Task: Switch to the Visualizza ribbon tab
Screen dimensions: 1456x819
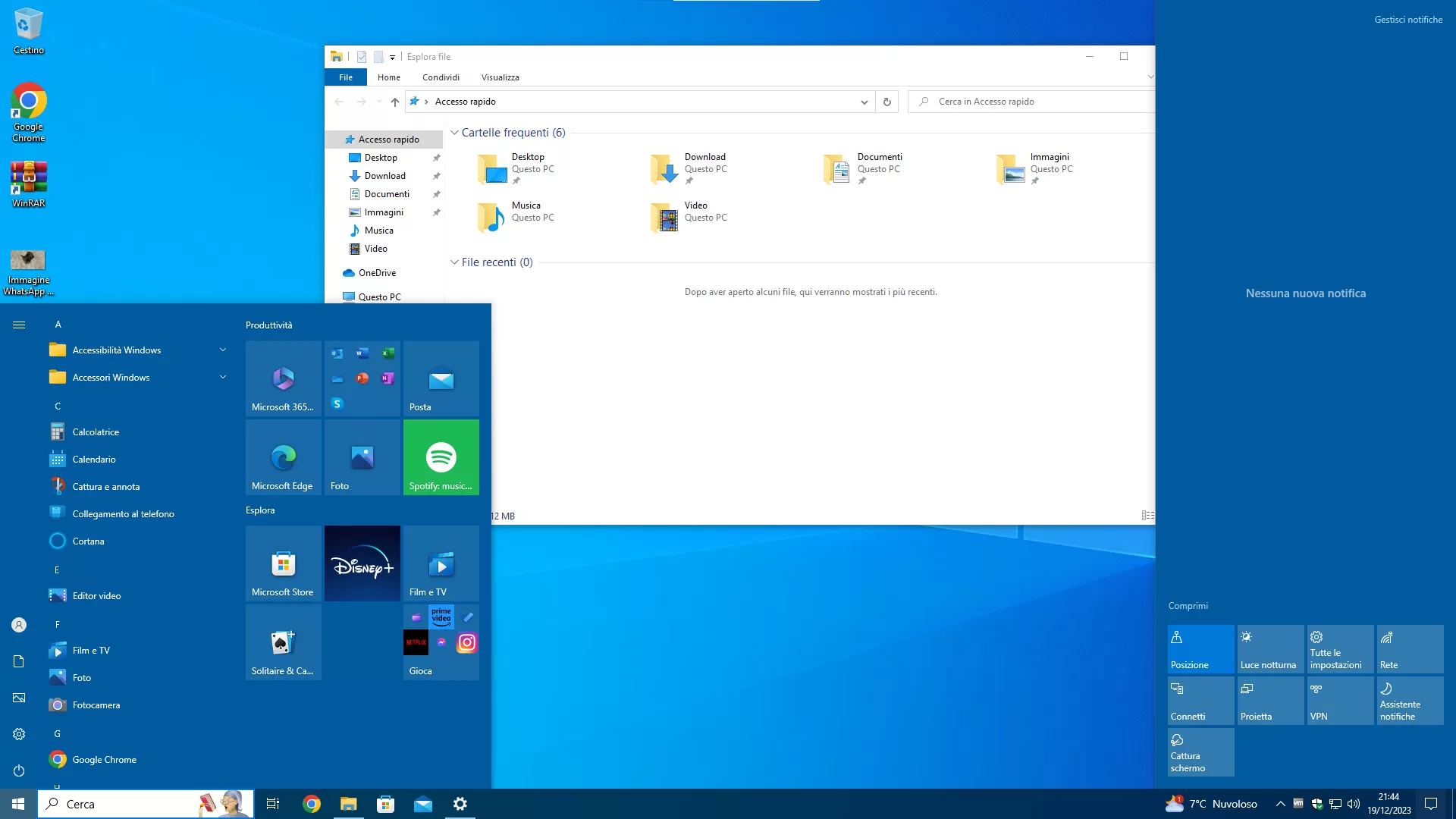Action: pyautogui.click(x=500, y=77)
